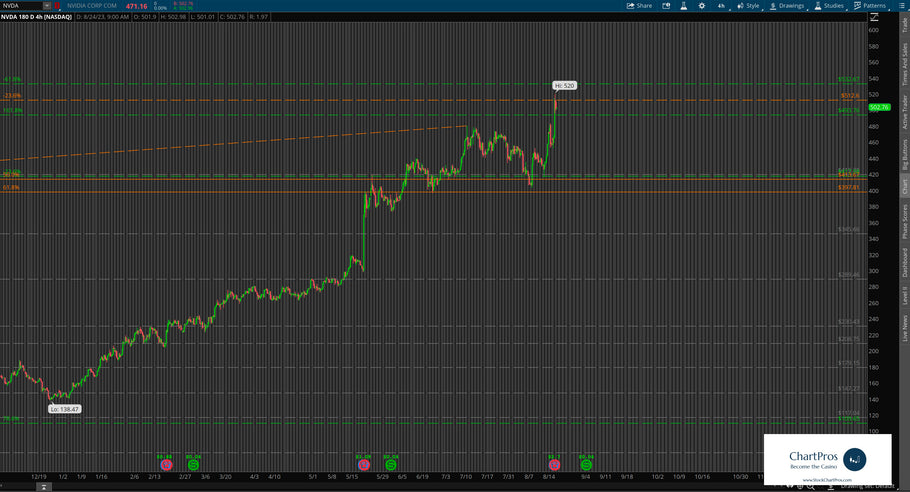Image resolution: width=910 pixels, height=492 pixels.
Task: Click the green dividend marker near 2/27
Action: click(193, 465)
